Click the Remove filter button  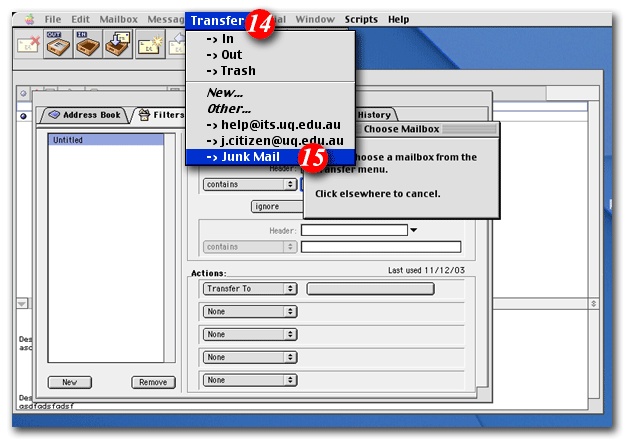pyautogui.click(x=152, y=382)
